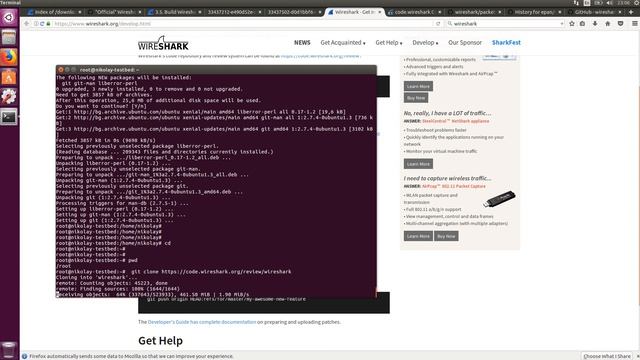
Task: Select the Terminal icon in the dock
Action: 9,117
